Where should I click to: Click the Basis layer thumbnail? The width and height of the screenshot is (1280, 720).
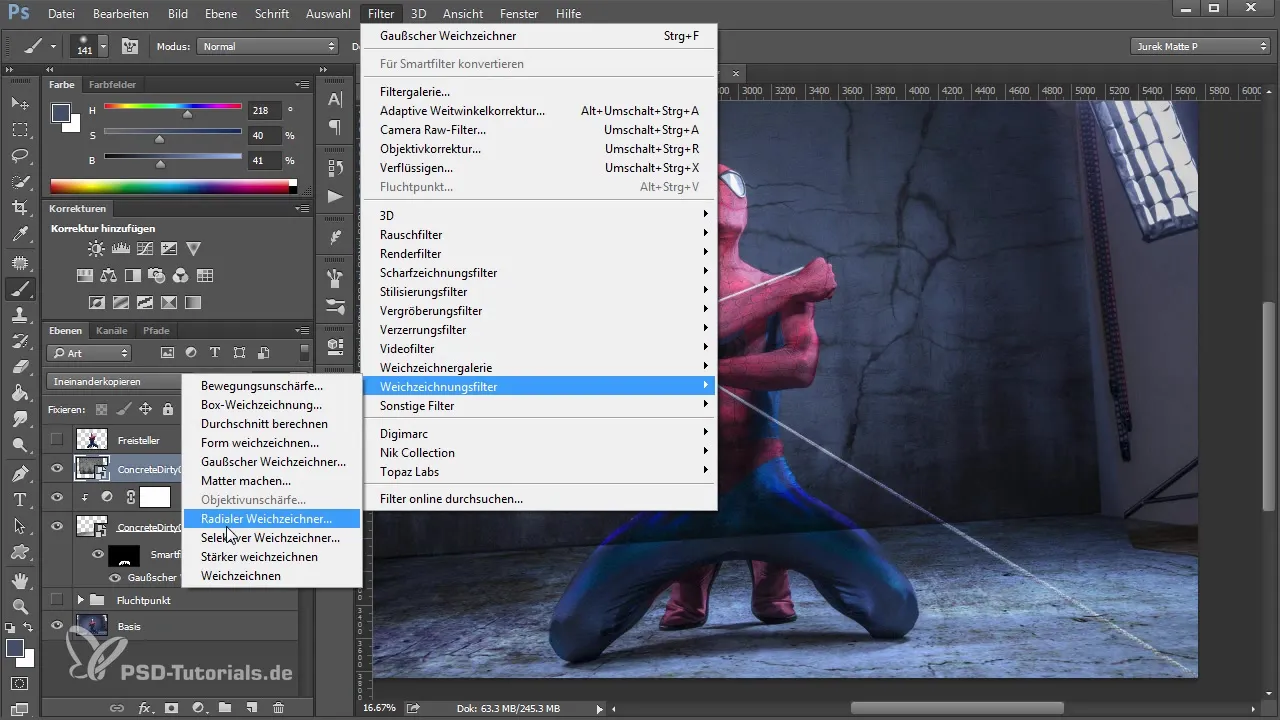pyautogui.click(x=92, y=626)
